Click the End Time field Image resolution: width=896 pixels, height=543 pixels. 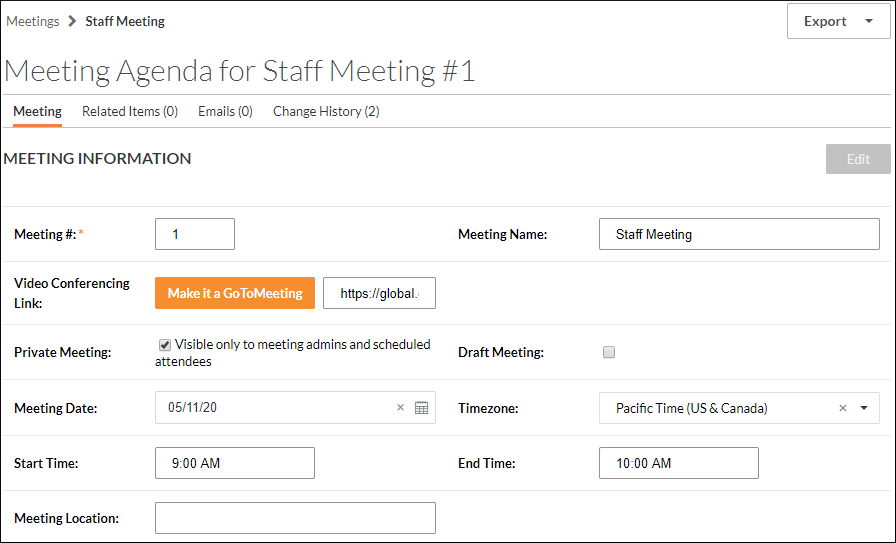[678, 463]
